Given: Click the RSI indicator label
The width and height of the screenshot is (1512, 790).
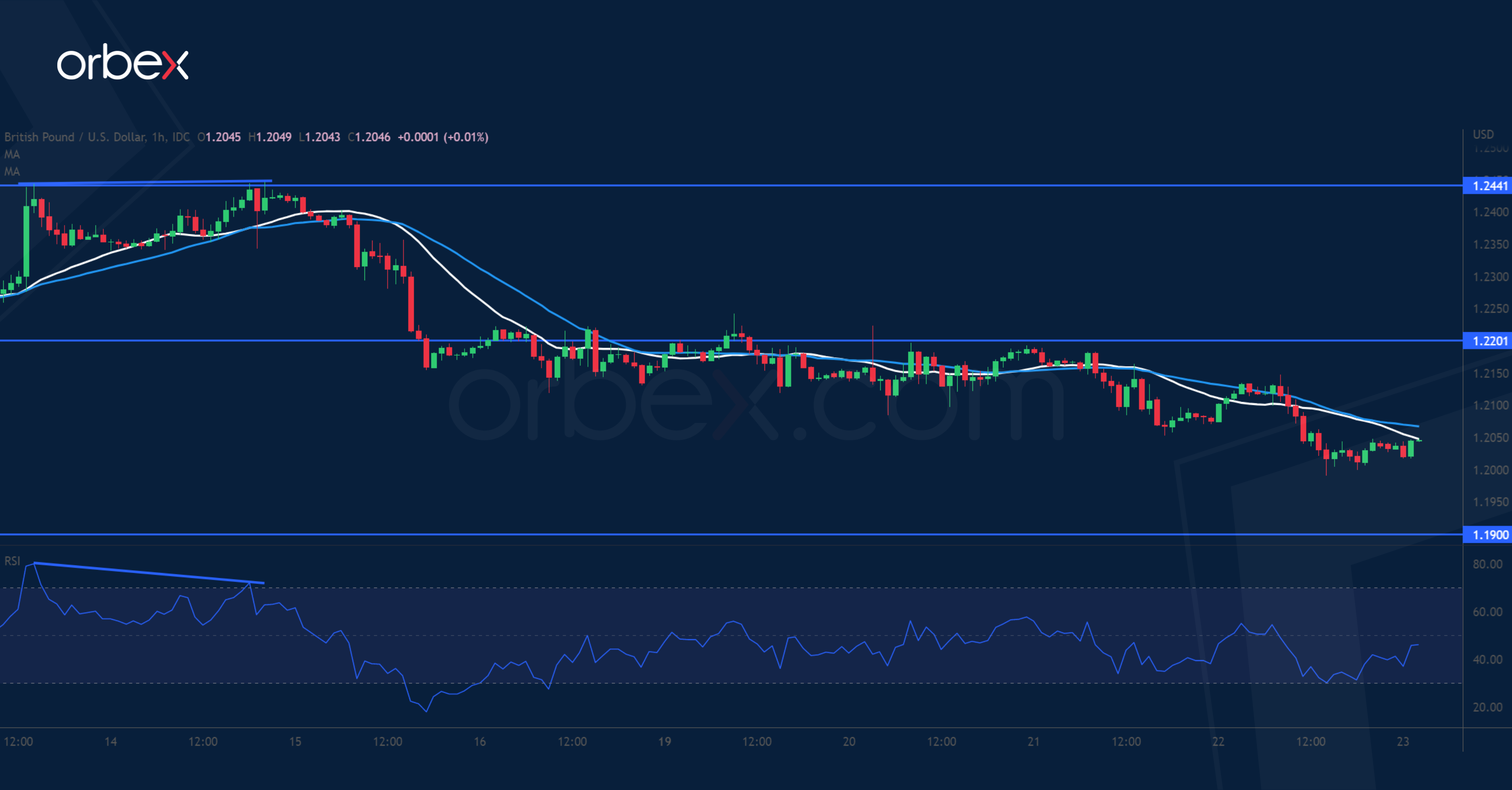Looking at the screenshot, I should coord(12,561).
